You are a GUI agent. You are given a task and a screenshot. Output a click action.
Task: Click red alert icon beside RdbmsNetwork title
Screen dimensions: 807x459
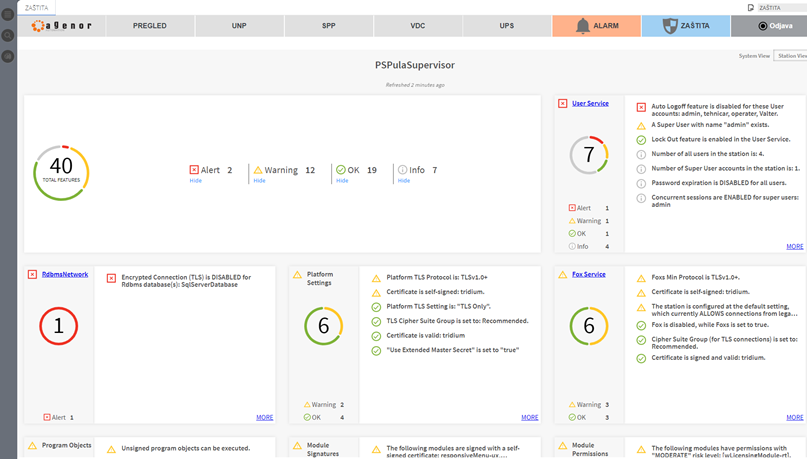32,274
